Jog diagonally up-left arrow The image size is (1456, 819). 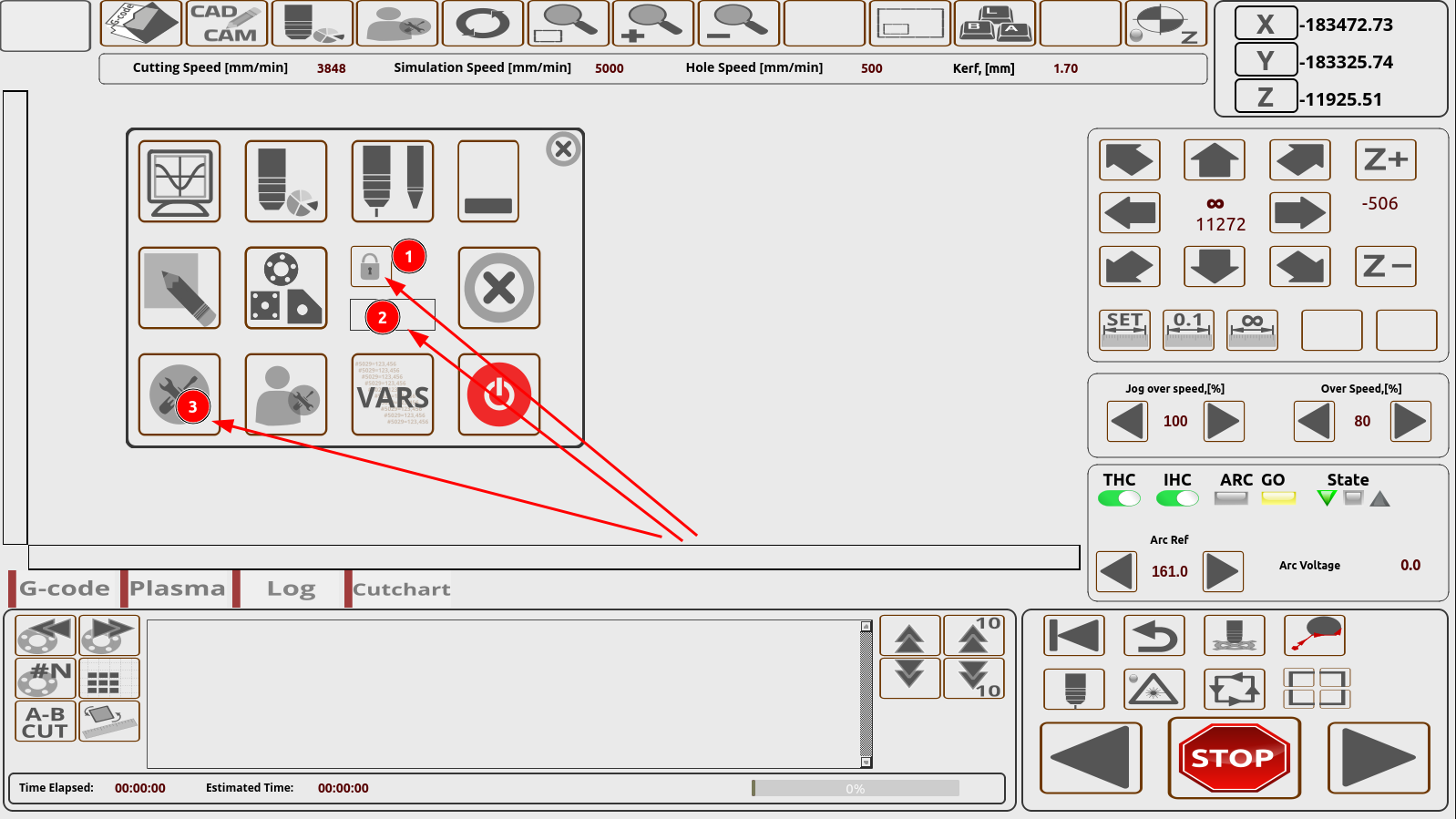(1130, 160)
